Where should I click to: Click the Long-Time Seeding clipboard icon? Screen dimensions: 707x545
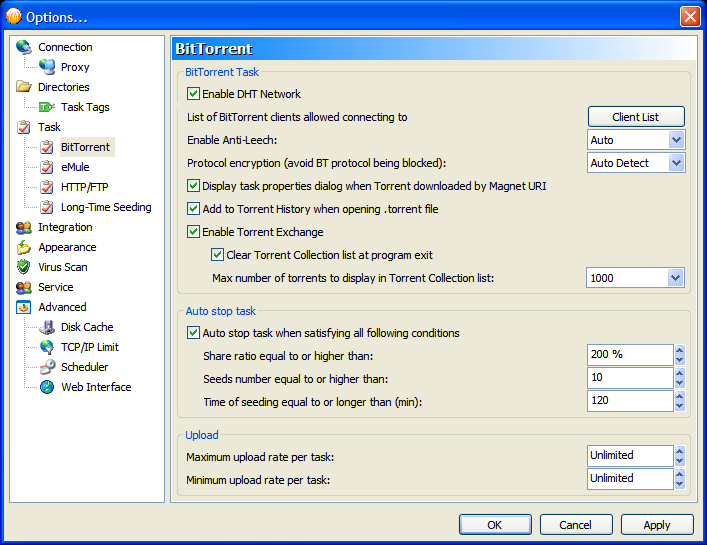point(47,207)
